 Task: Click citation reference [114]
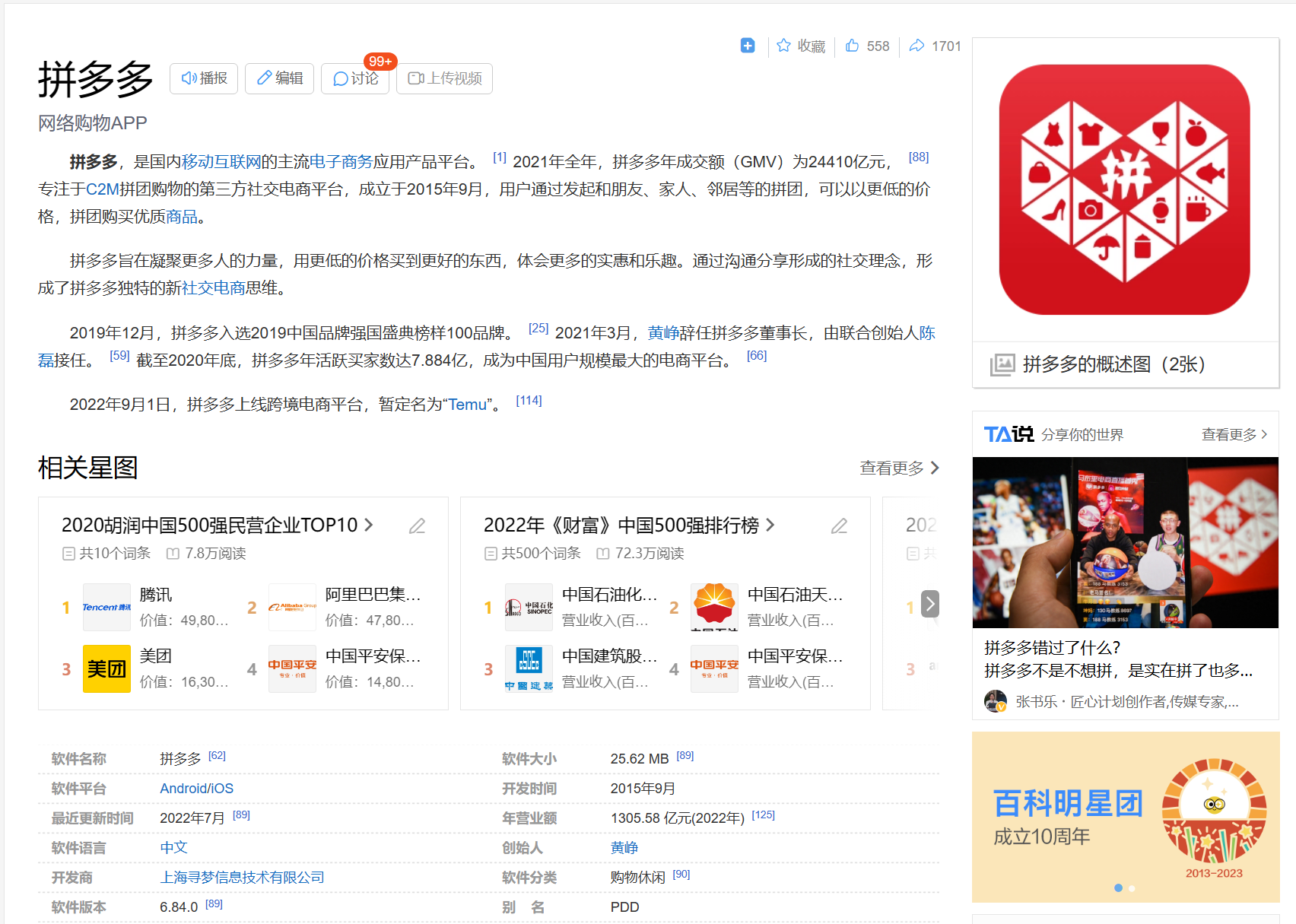click(x=529, y=401)
